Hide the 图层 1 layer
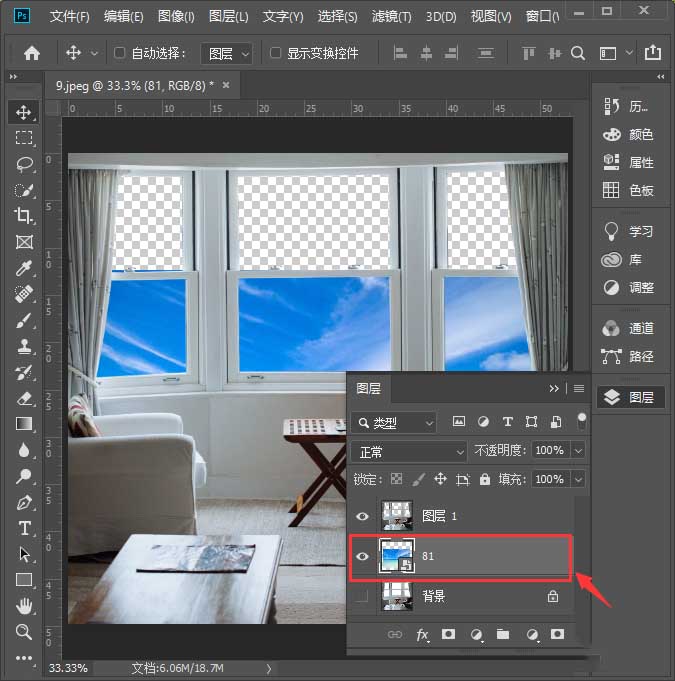675x681 pixels. click(362, 516)
